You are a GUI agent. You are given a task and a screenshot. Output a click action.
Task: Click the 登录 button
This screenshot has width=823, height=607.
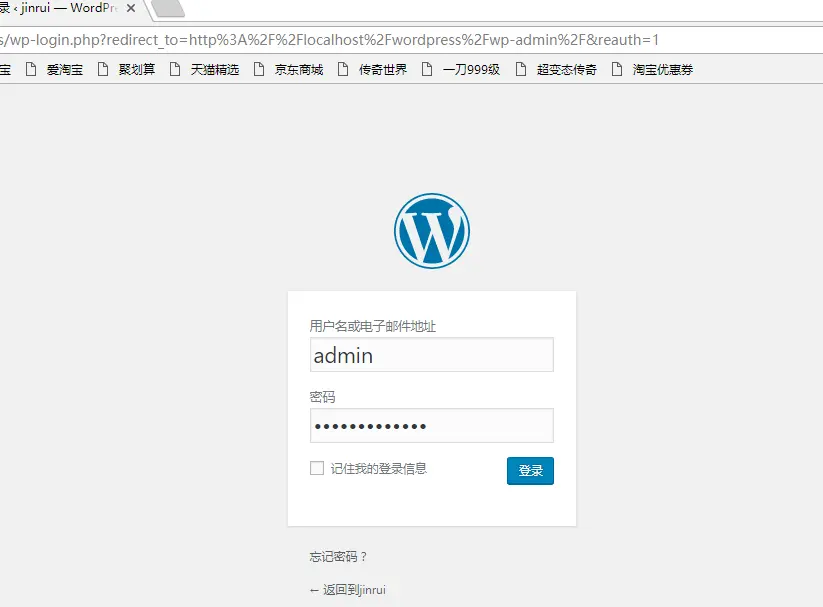point(530,471)
